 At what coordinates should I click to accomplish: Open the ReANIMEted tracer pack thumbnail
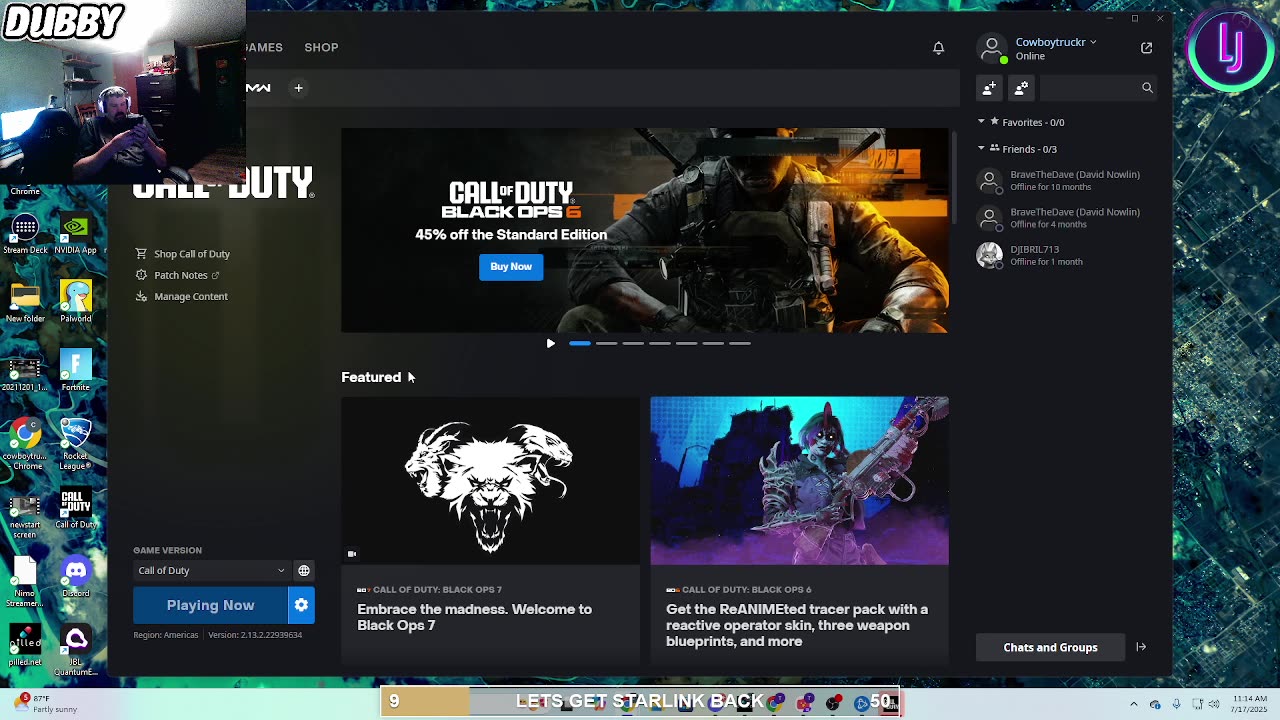point(800,481)
